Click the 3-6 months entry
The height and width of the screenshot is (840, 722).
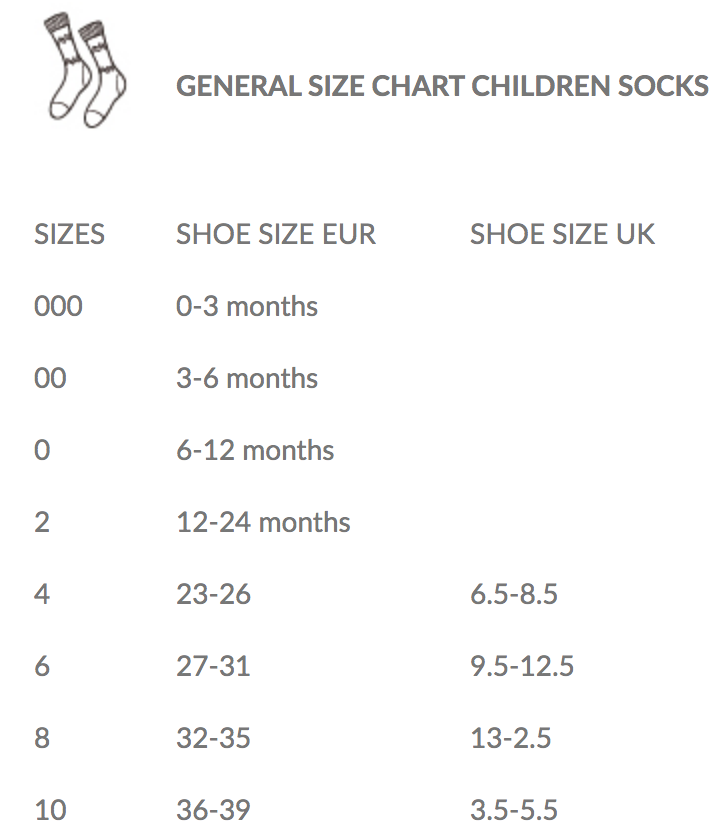(x=246, y=378)
